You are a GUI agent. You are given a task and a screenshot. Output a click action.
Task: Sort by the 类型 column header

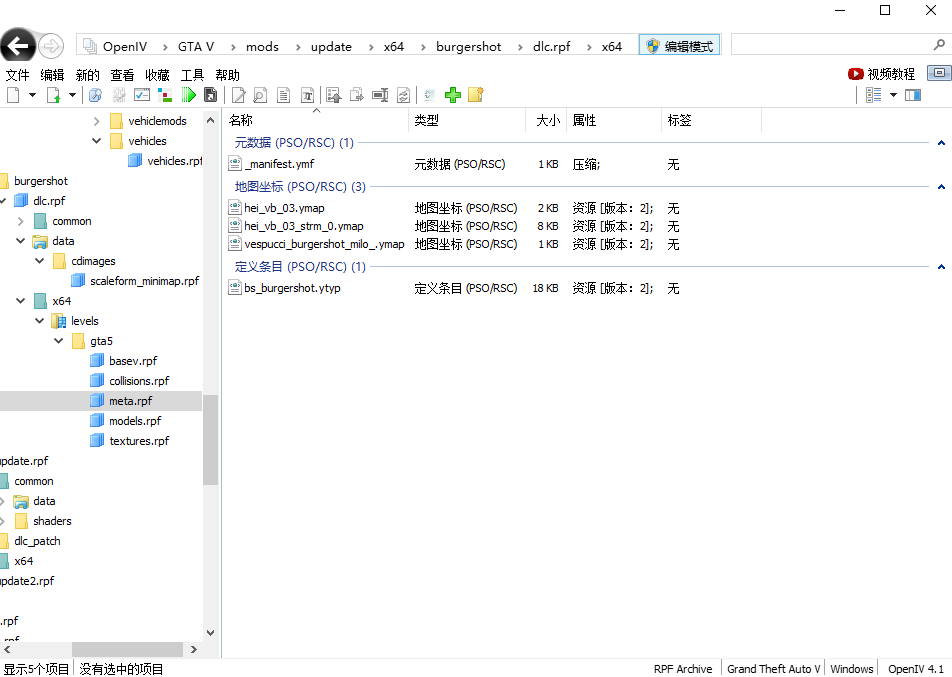(468, 120)
